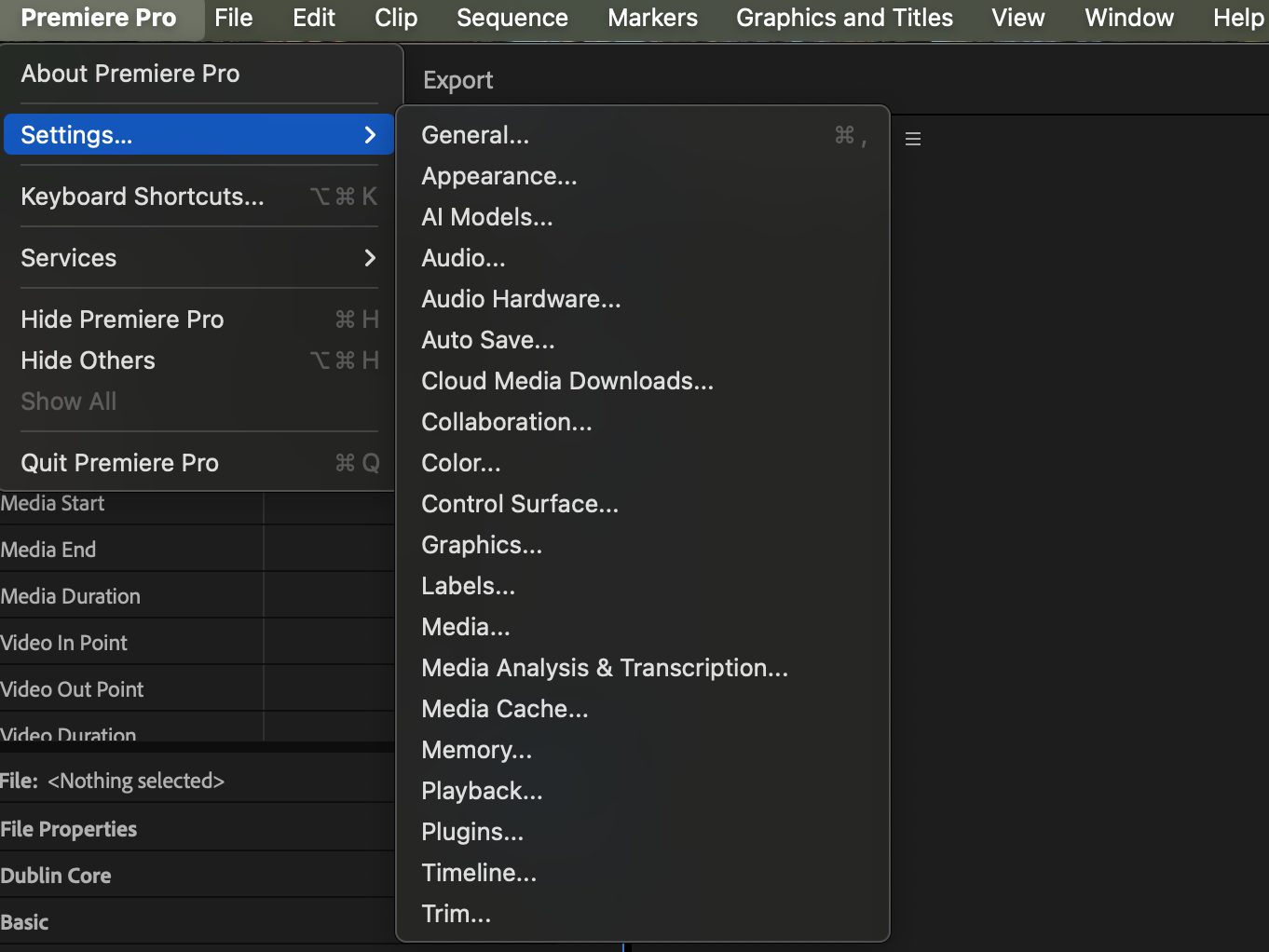Select Hide Premiere Pro
Screen dimensions: 1269x952
point(123,320)
